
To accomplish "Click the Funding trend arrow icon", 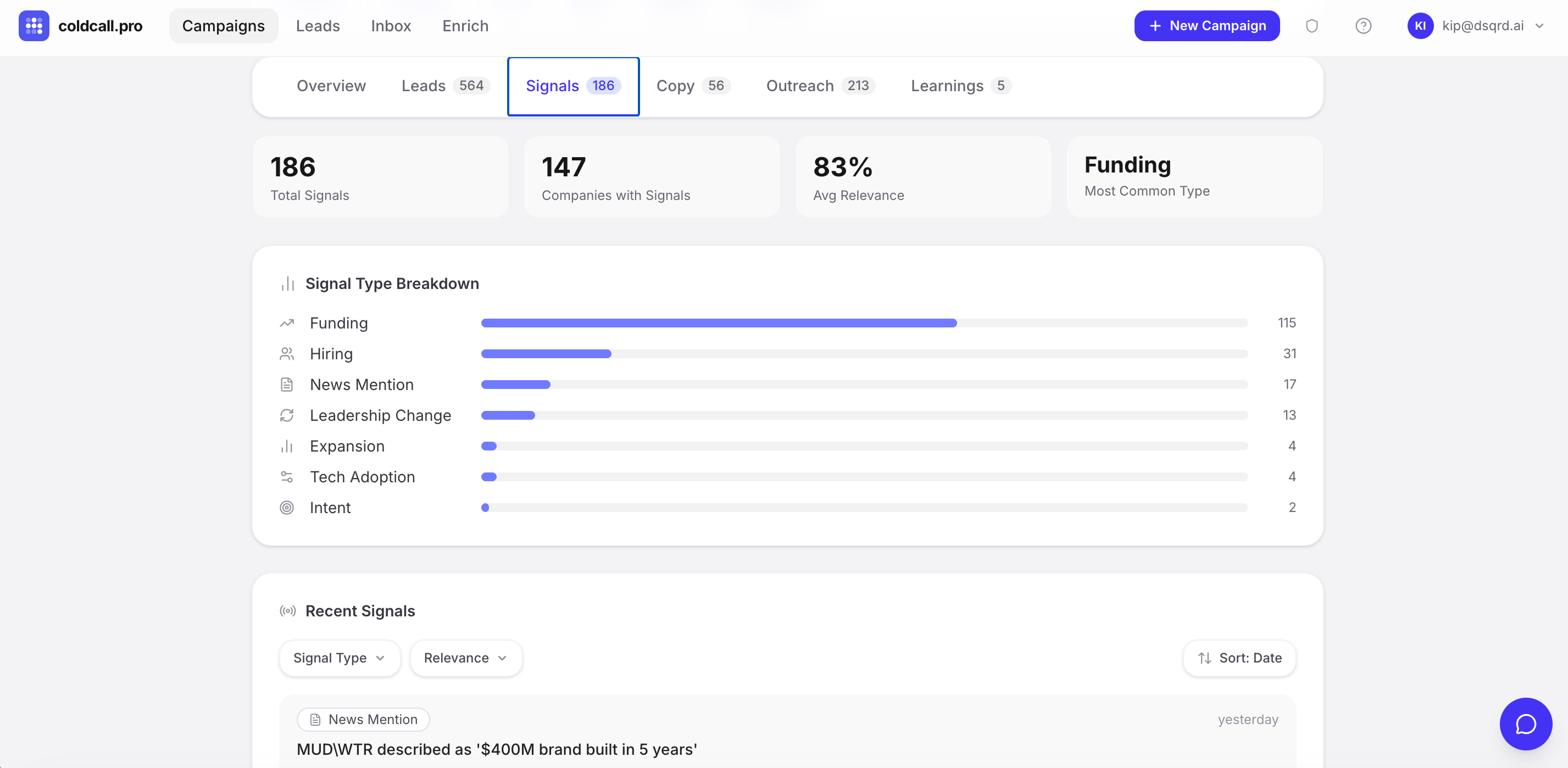I will [287, 323].
